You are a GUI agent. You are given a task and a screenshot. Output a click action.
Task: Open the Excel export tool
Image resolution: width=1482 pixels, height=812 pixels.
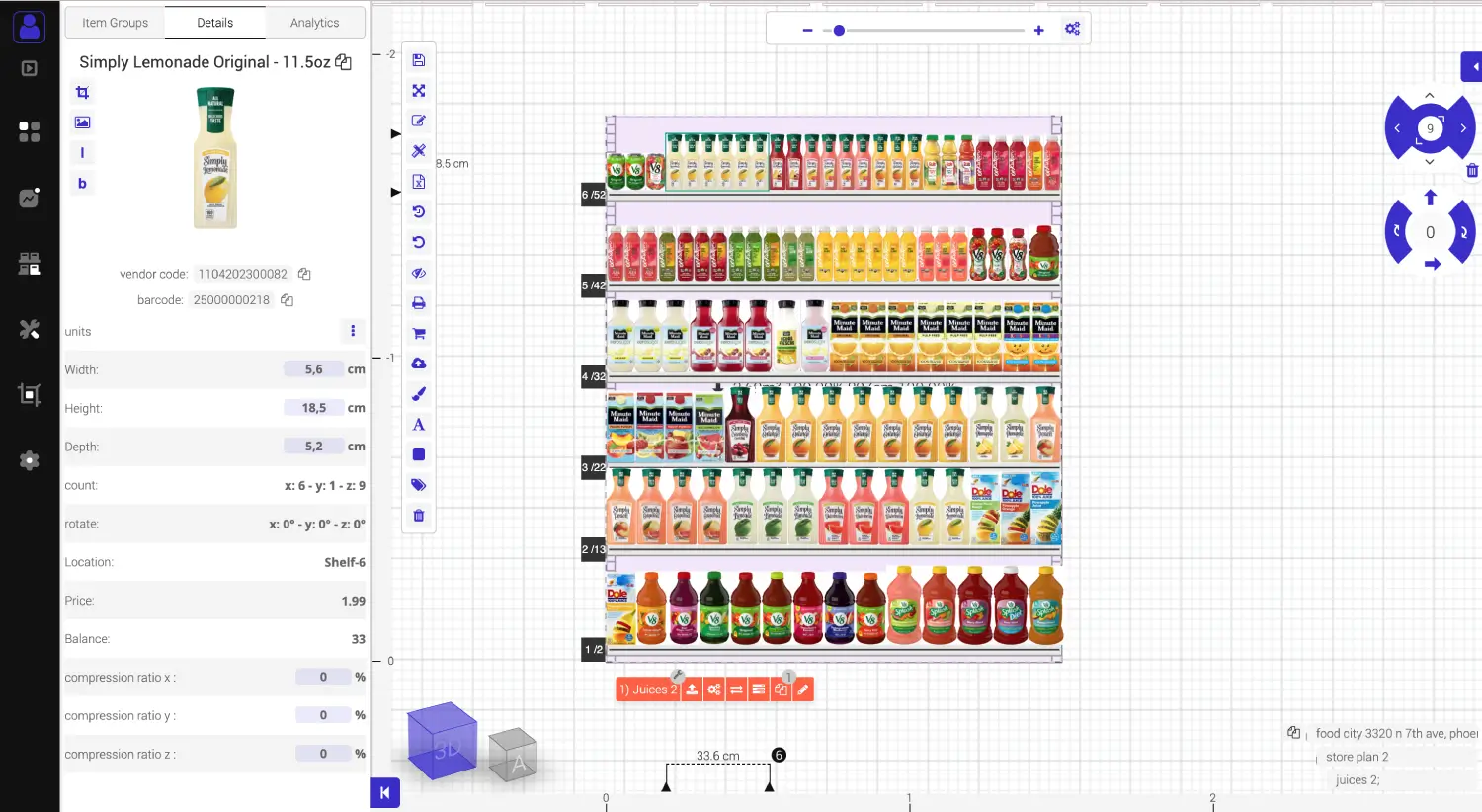[x=418, y=181]
